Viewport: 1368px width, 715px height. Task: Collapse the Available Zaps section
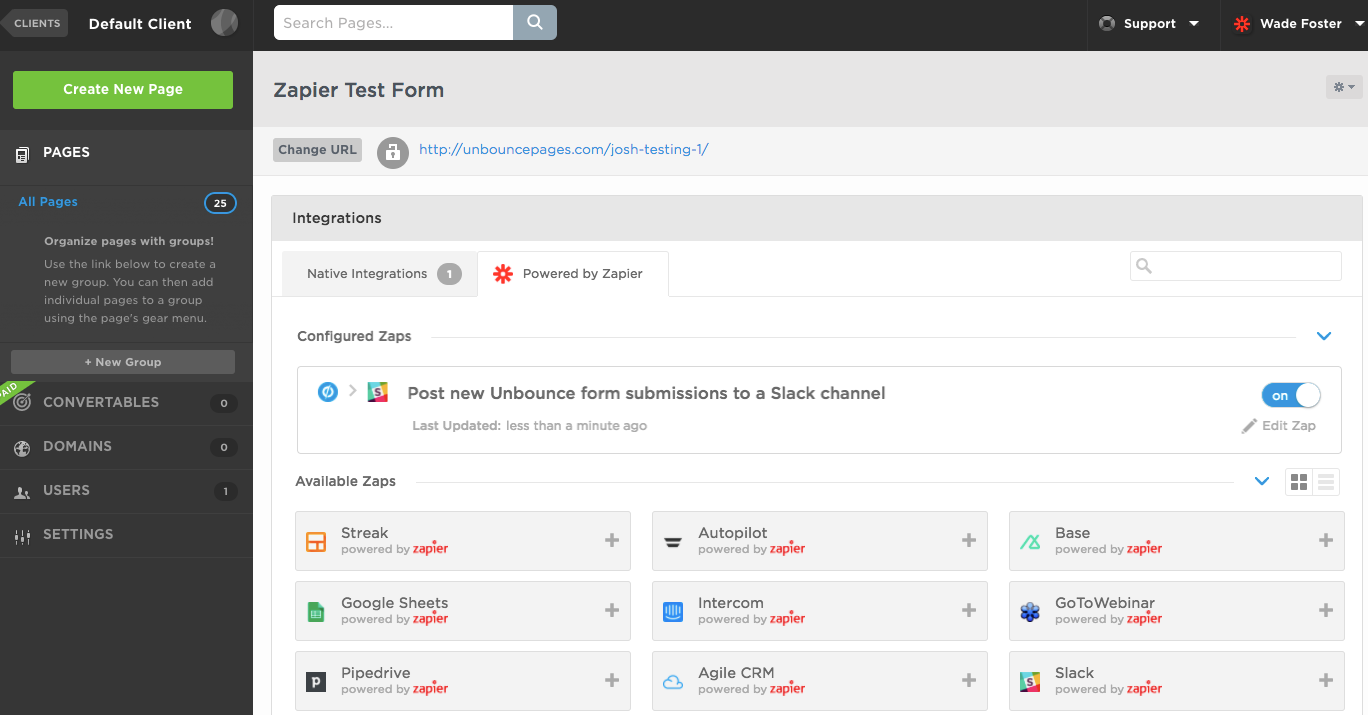[1262, 481]
